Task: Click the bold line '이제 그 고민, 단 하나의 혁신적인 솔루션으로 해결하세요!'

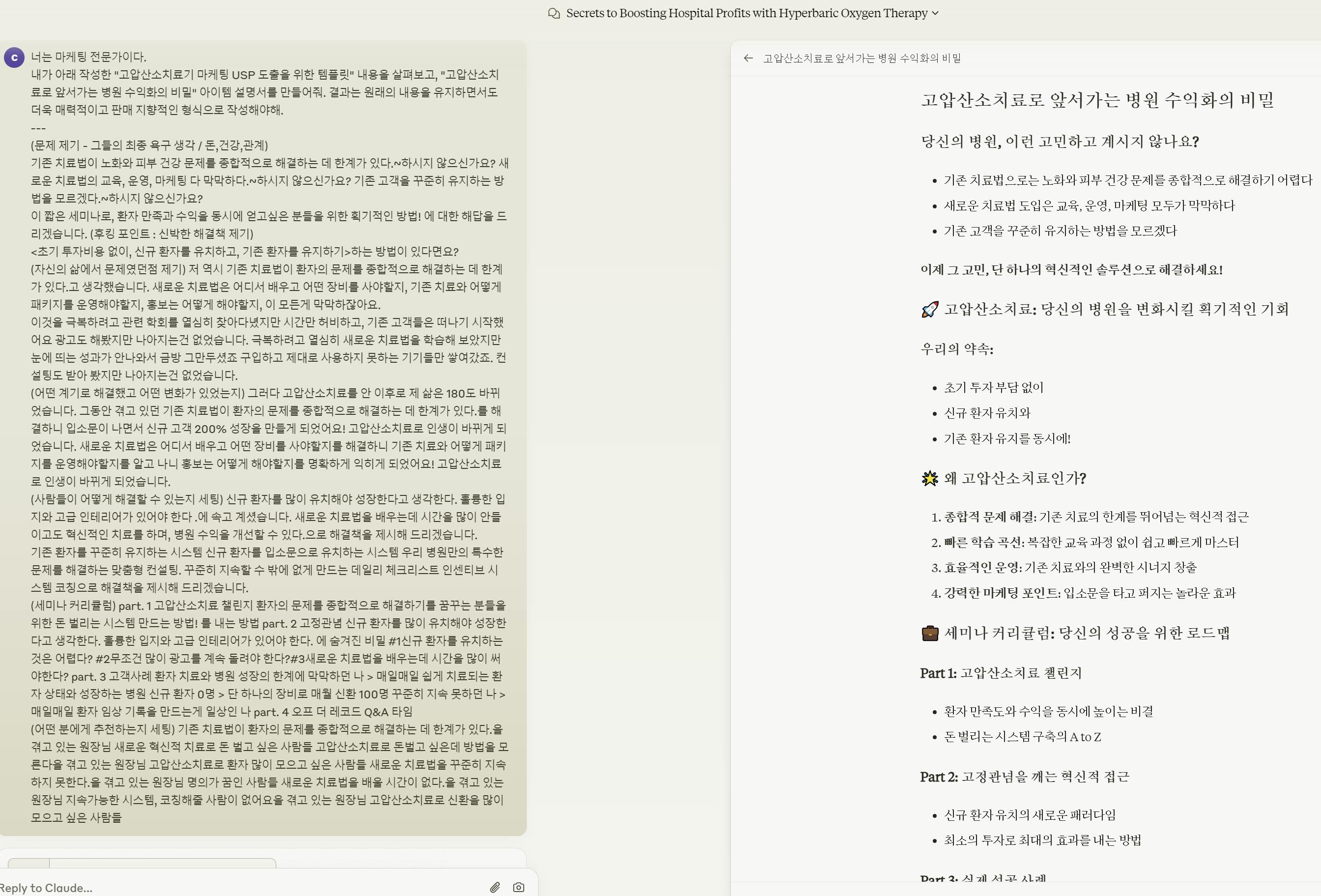Action: click(x=1071, y=269)
